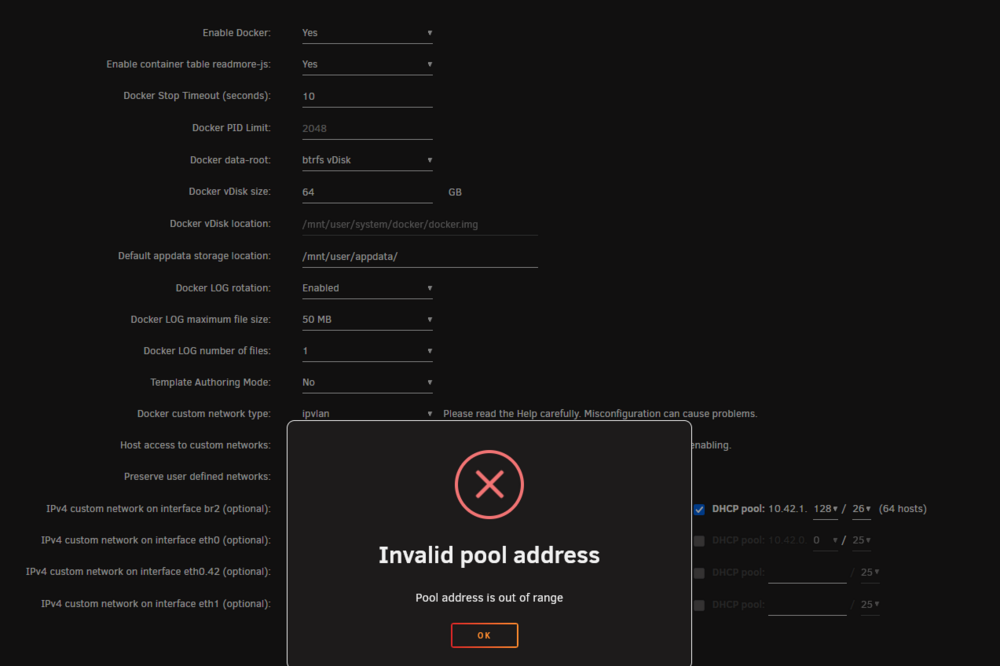
Task: Open the Docker data-root dropdown
Action: pyautogui.click(x=367, y=160)
